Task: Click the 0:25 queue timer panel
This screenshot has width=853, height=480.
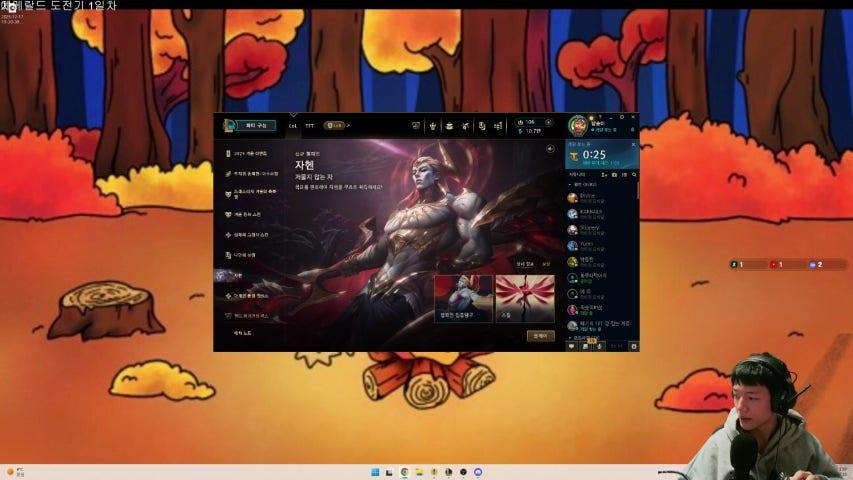Action: 602,155
